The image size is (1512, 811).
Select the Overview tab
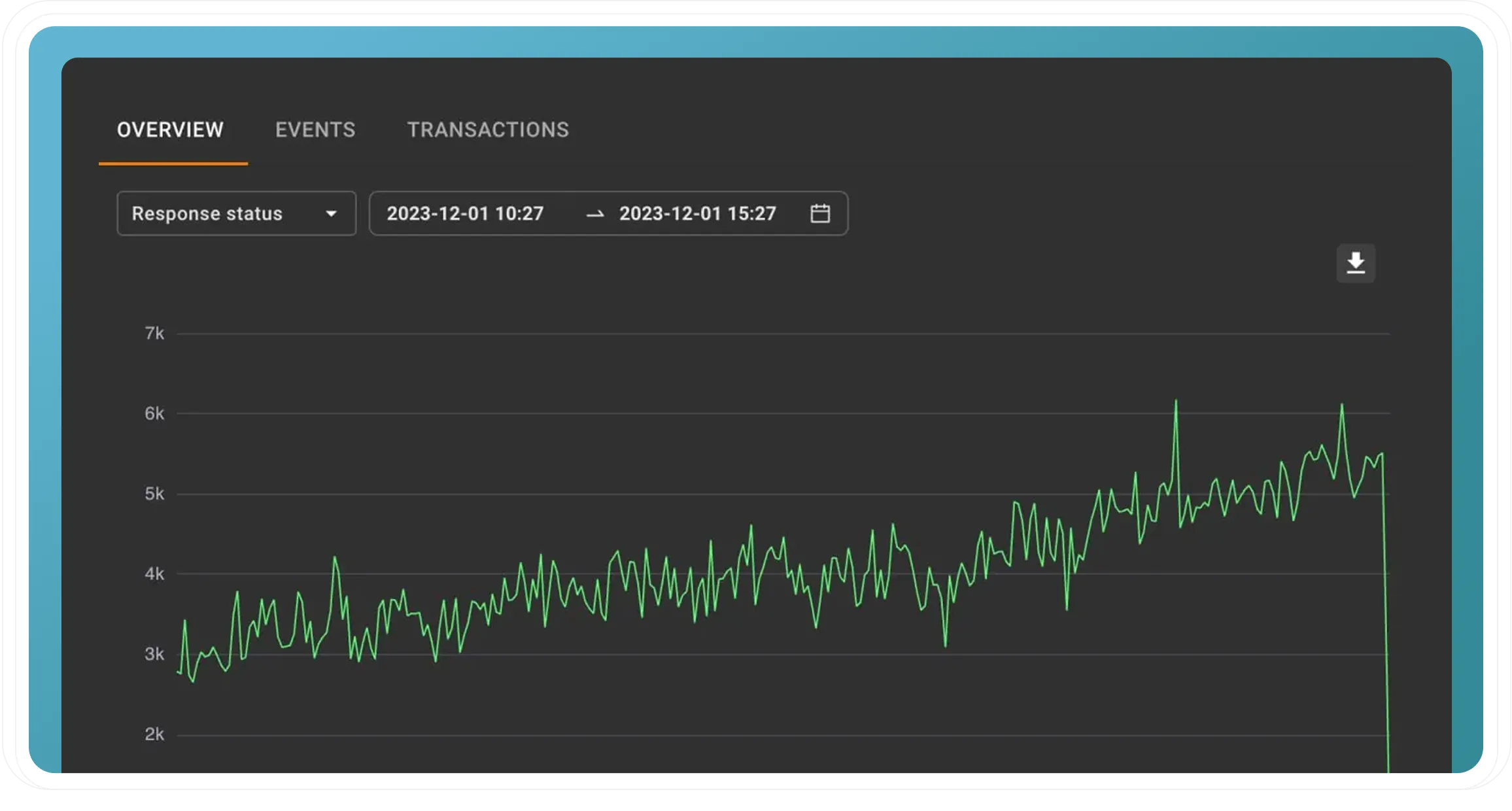click(170, 130)
